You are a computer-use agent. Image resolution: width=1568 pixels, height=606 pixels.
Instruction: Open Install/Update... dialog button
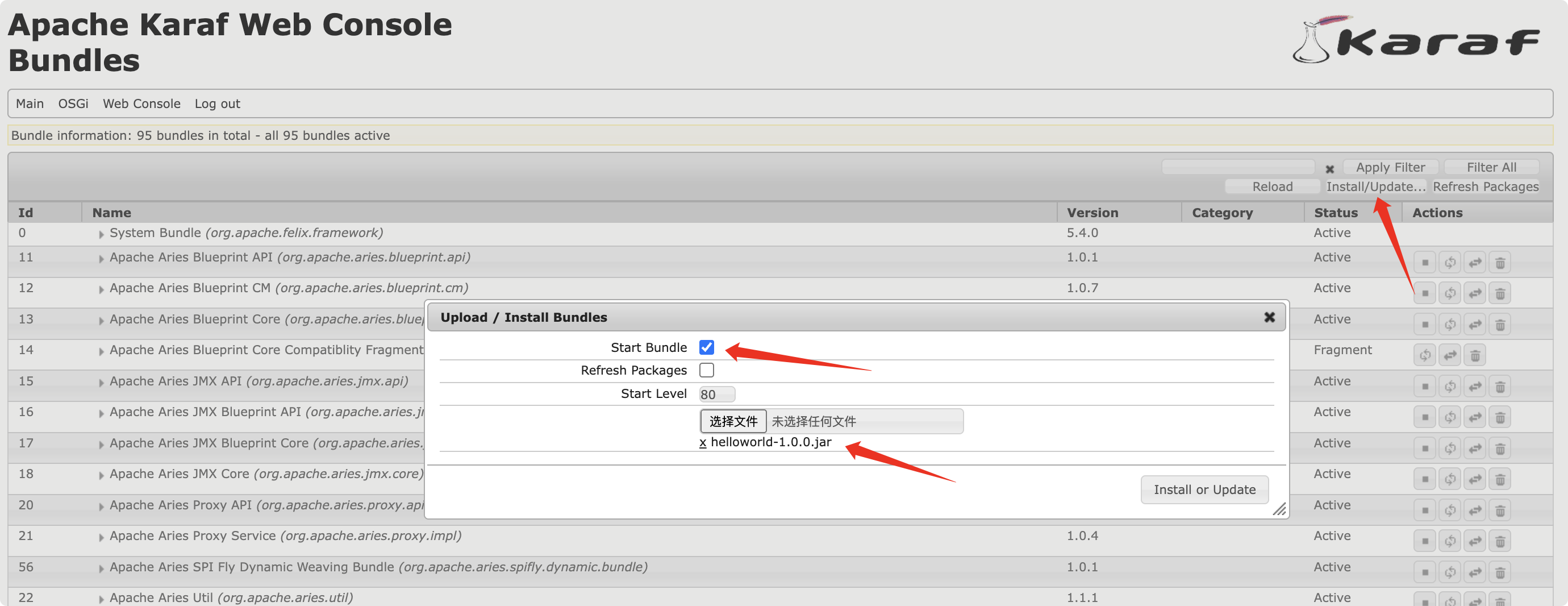pos(1375,186)
